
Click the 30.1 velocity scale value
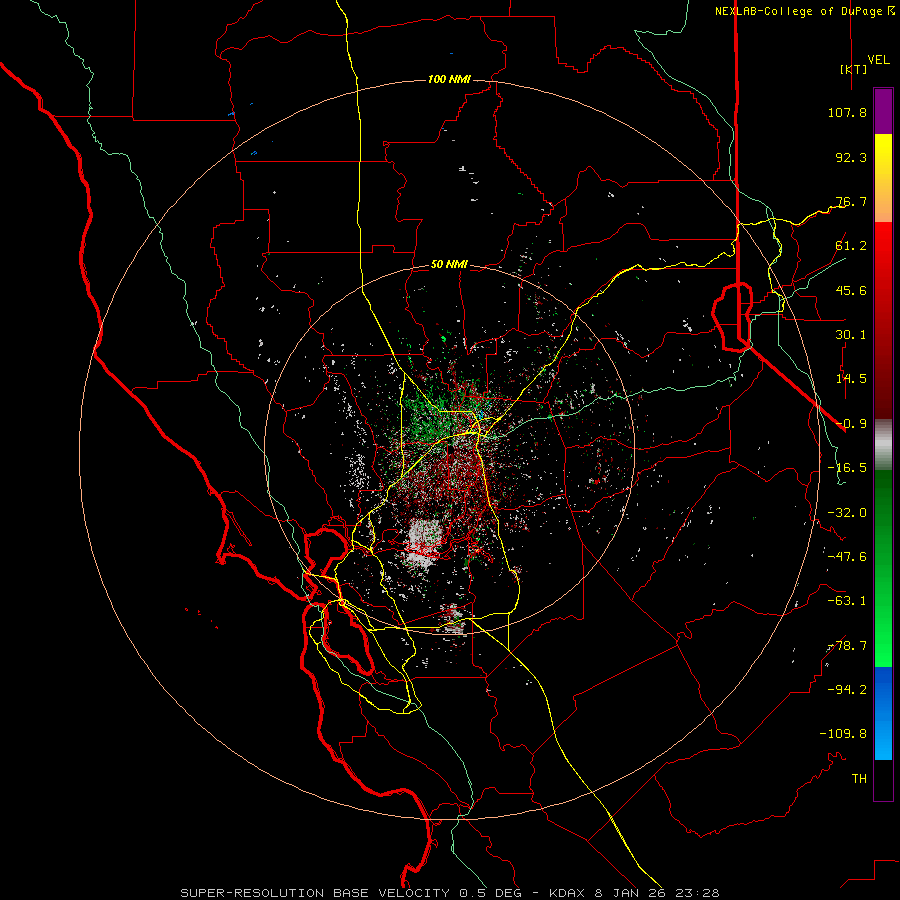[851, 335]
